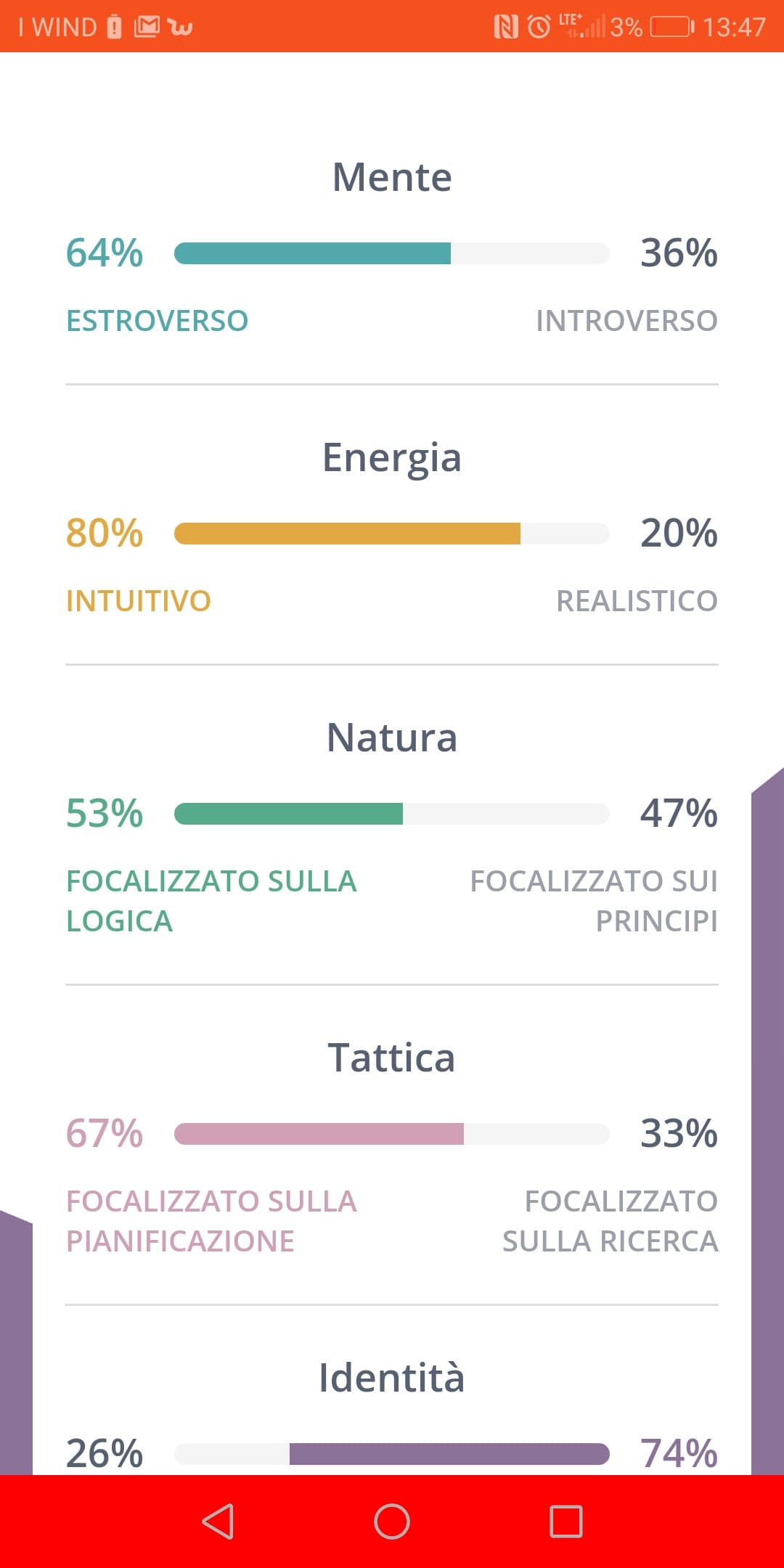Viewport: 784px width, 1568px height.
Task: Tap the Energia section heading
Action: 392,459
